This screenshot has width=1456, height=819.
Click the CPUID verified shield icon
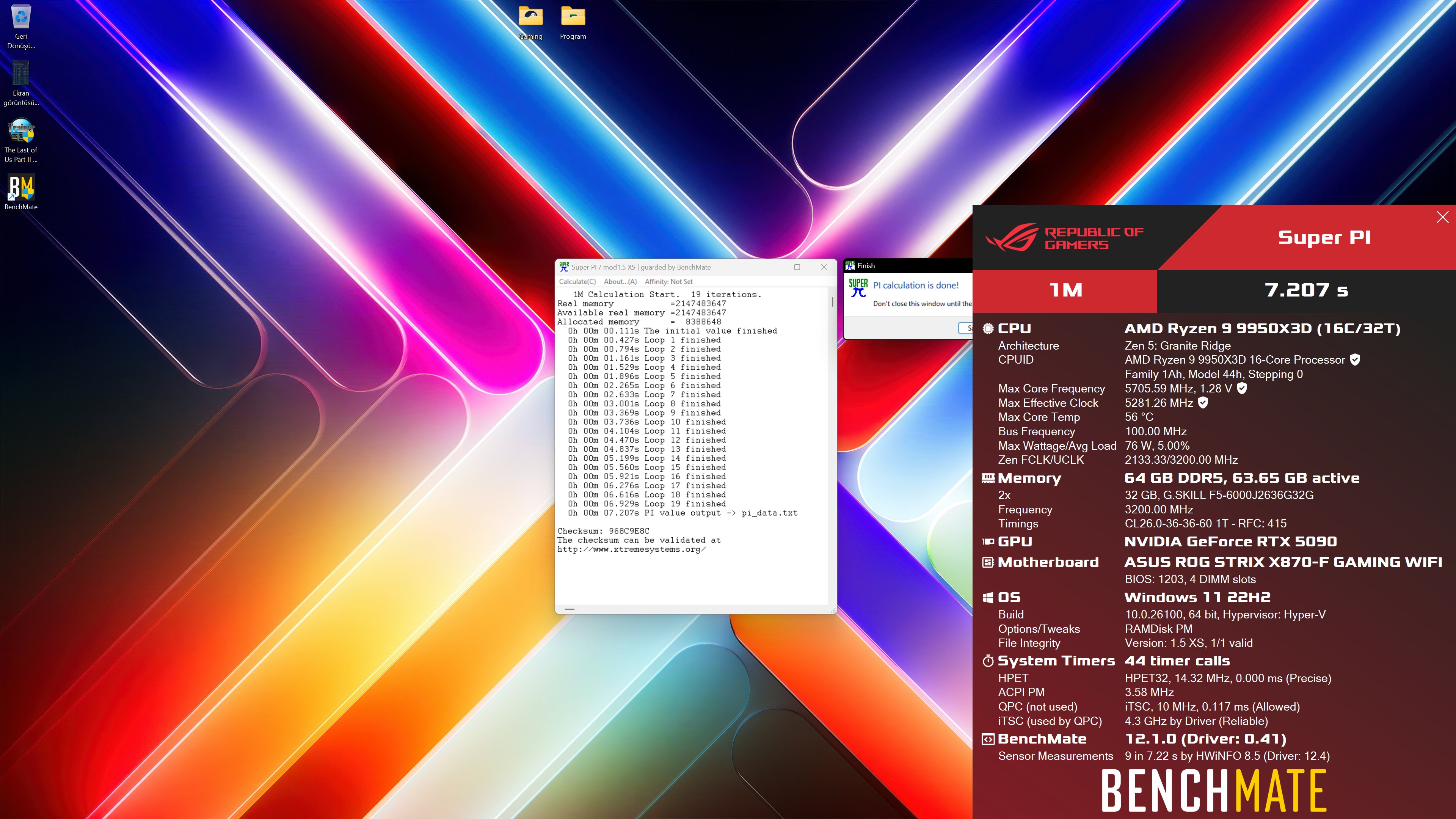[x=1354, y=359]
